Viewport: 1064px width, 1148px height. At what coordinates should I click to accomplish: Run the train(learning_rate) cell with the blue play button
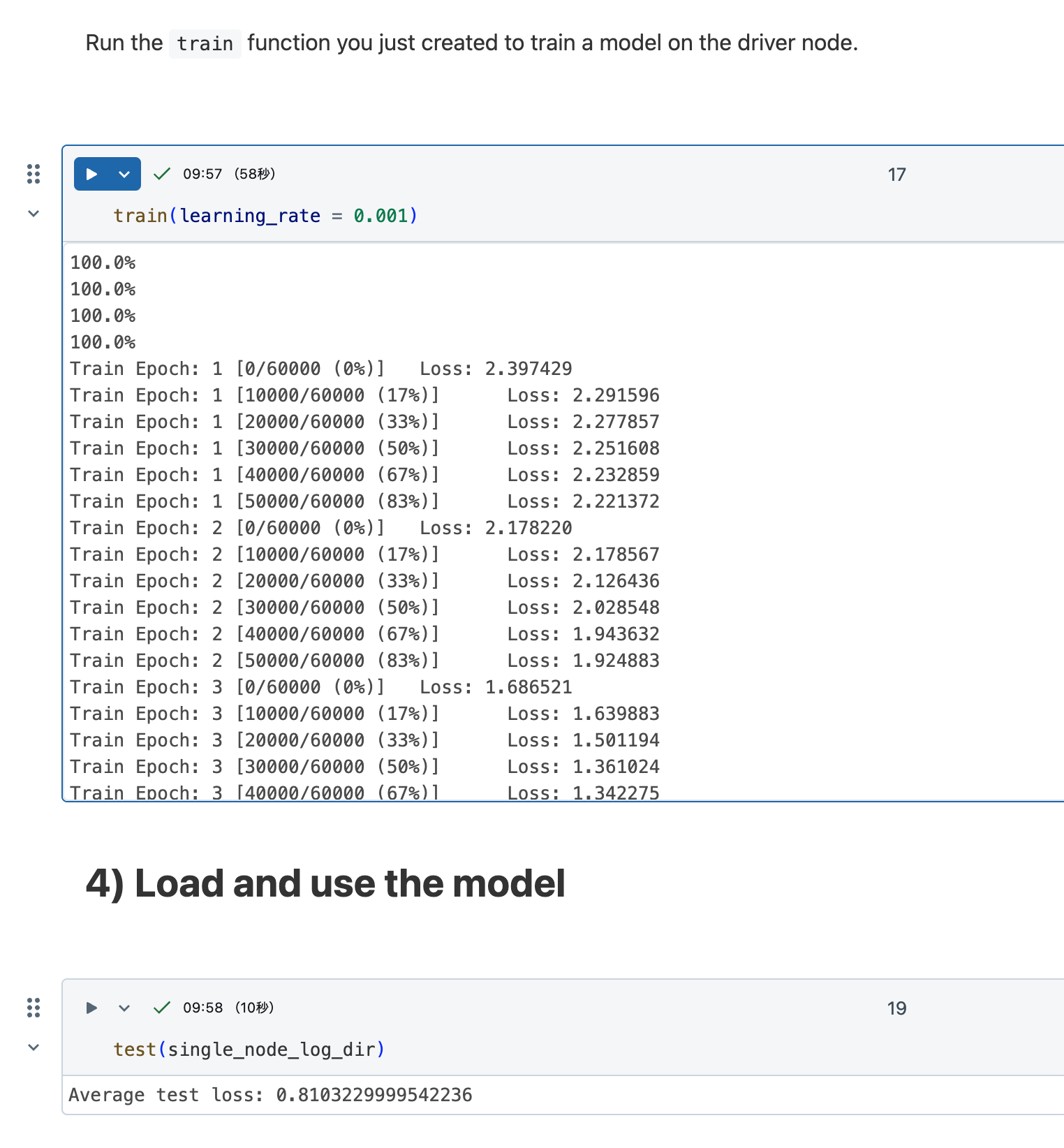point(91,174)
